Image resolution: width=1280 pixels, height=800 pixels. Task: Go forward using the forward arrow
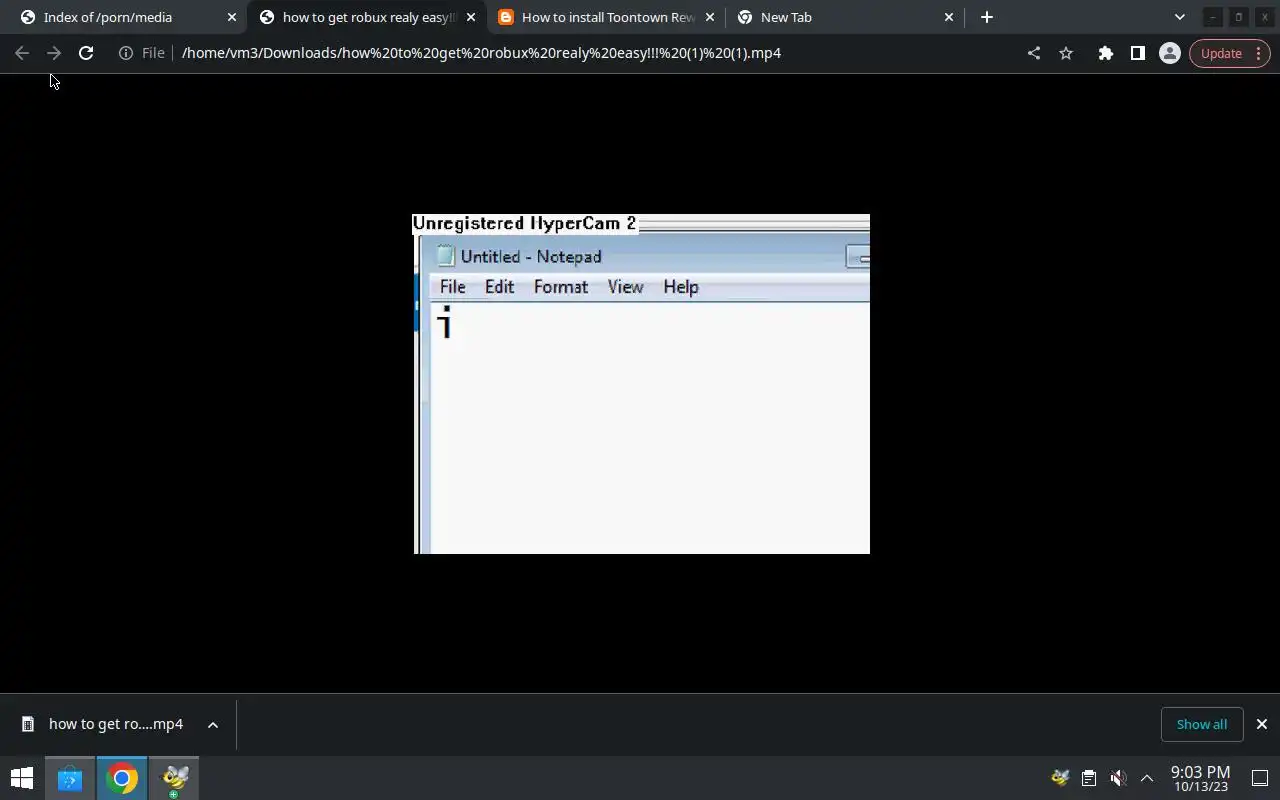click(54, 53)
